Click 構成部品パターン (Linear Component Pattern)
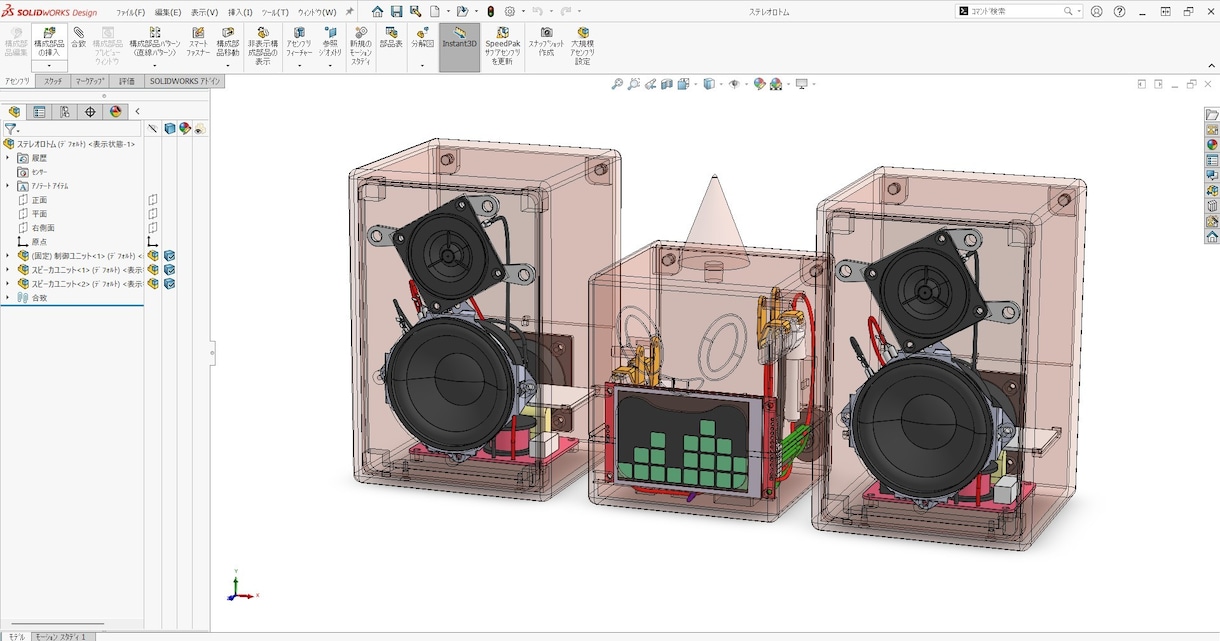1220x641 pixels. 154,44
